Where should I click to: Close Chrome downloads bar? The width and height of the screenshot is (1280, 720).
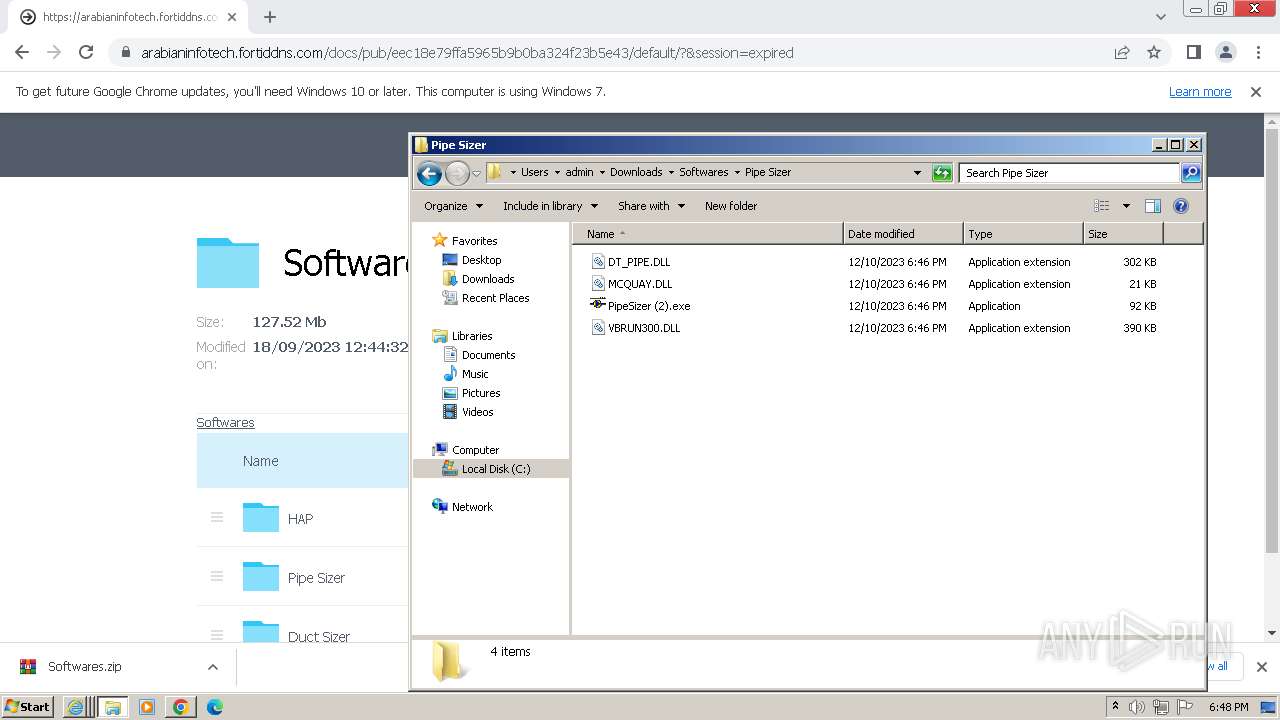(1261, 667)
